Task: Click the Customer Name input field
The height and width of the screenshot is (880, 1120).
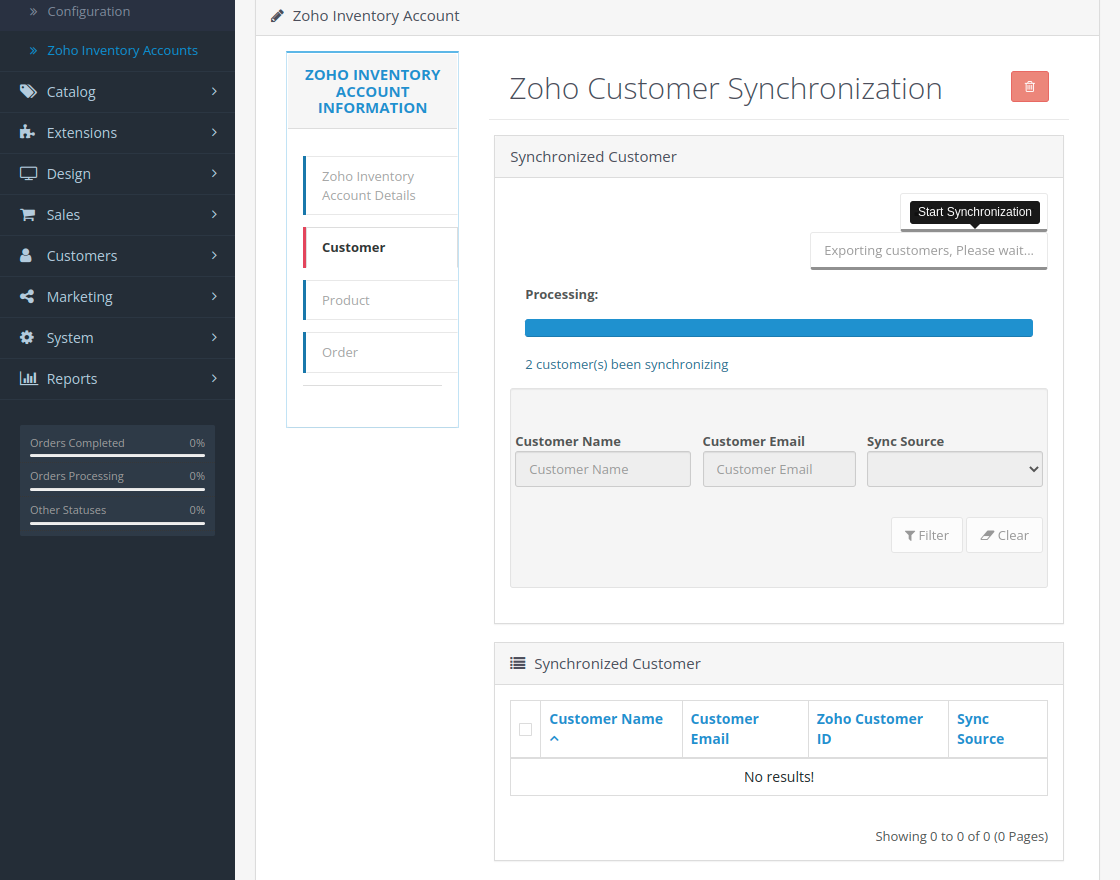Action: [x=602, y=468]
